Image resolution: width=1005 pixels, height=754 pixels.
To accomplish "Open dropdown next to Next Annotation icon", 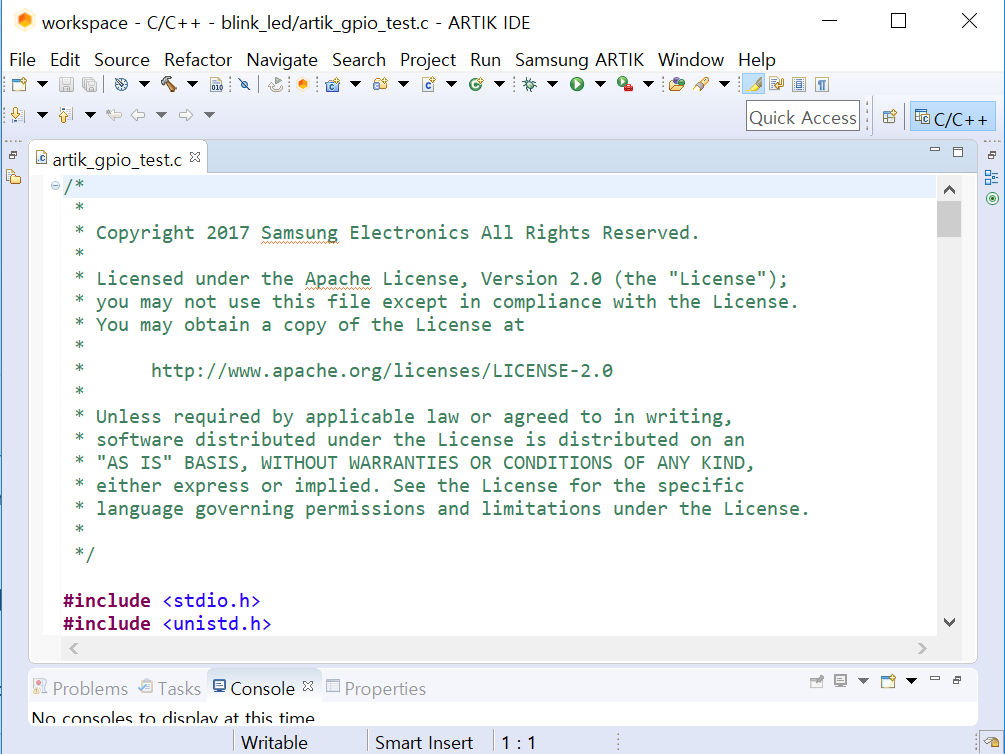I will tap(42, 115).
